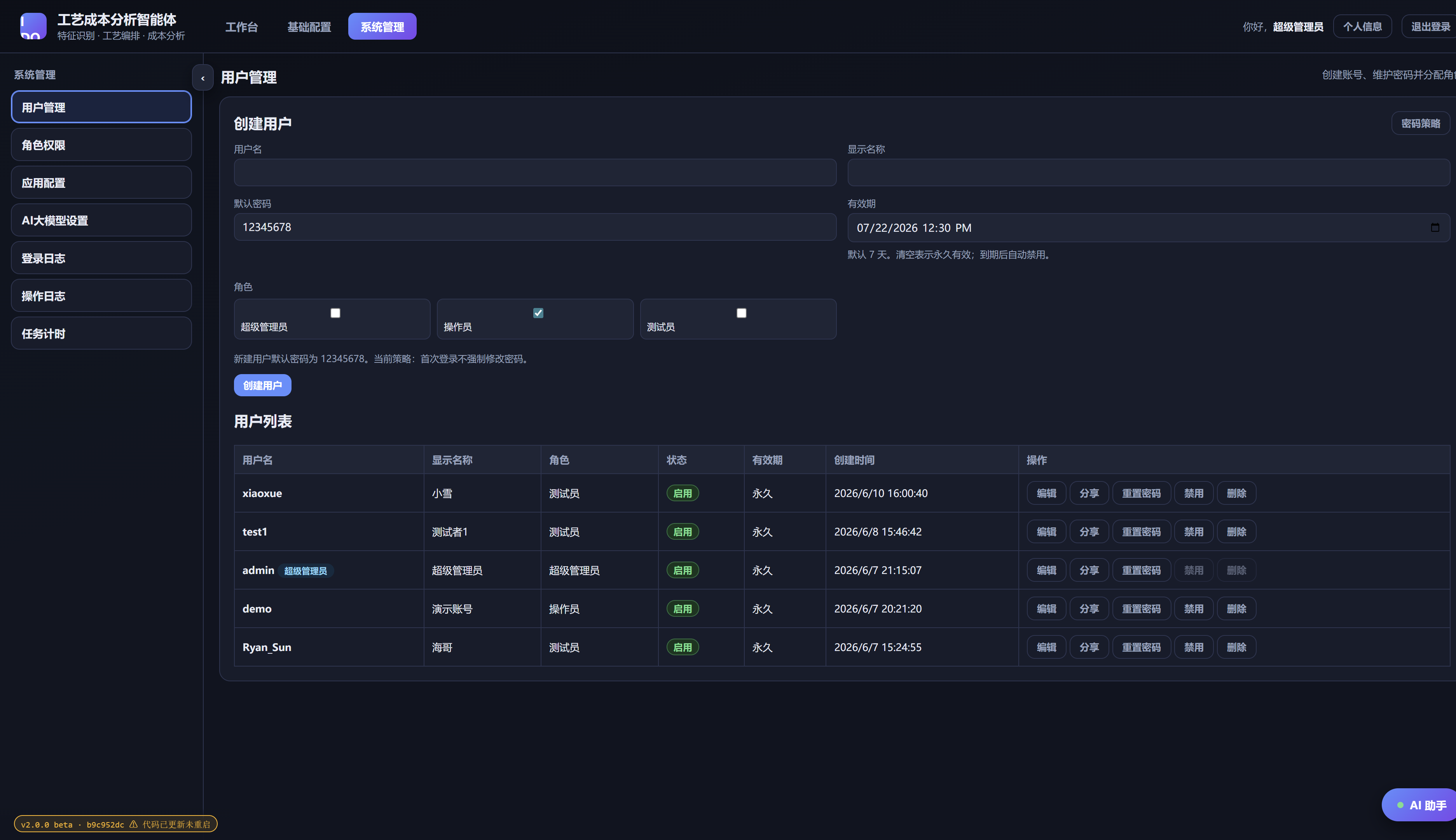
Task: Reset password for test1
Action: tap(1141, 532)
